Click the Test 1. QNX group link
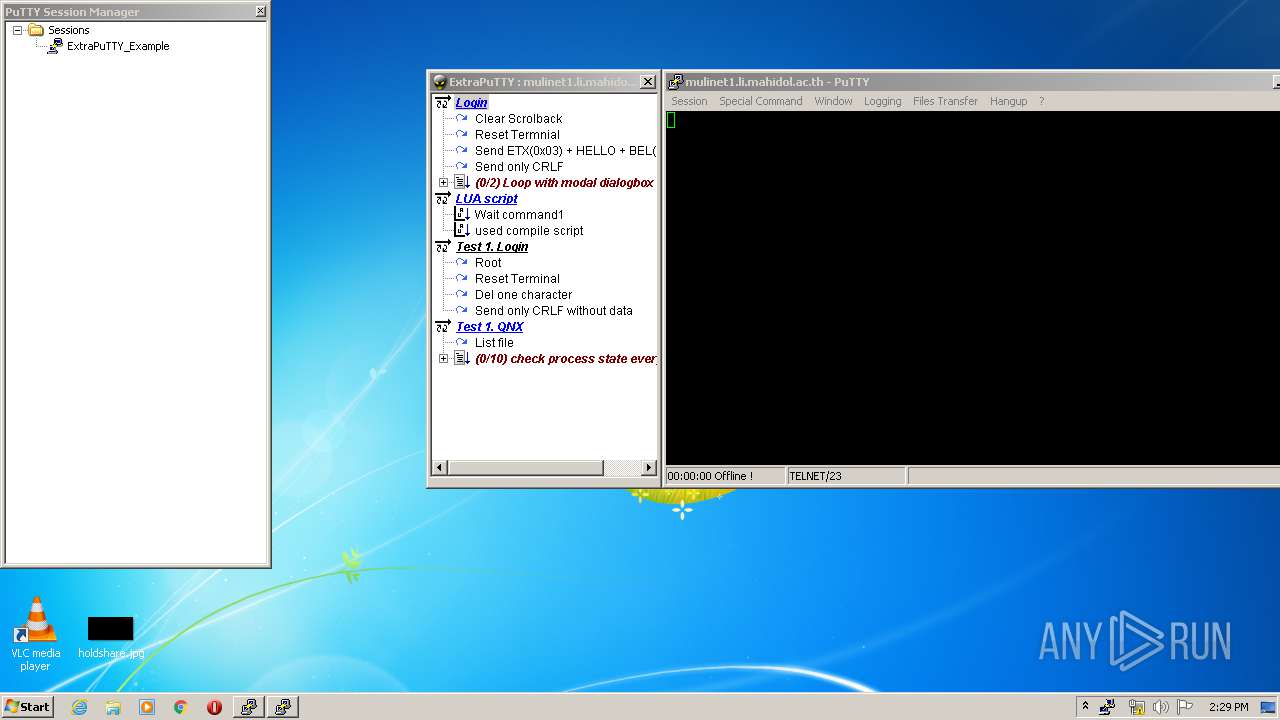The image size is (1280, 720). pos(490,326)
